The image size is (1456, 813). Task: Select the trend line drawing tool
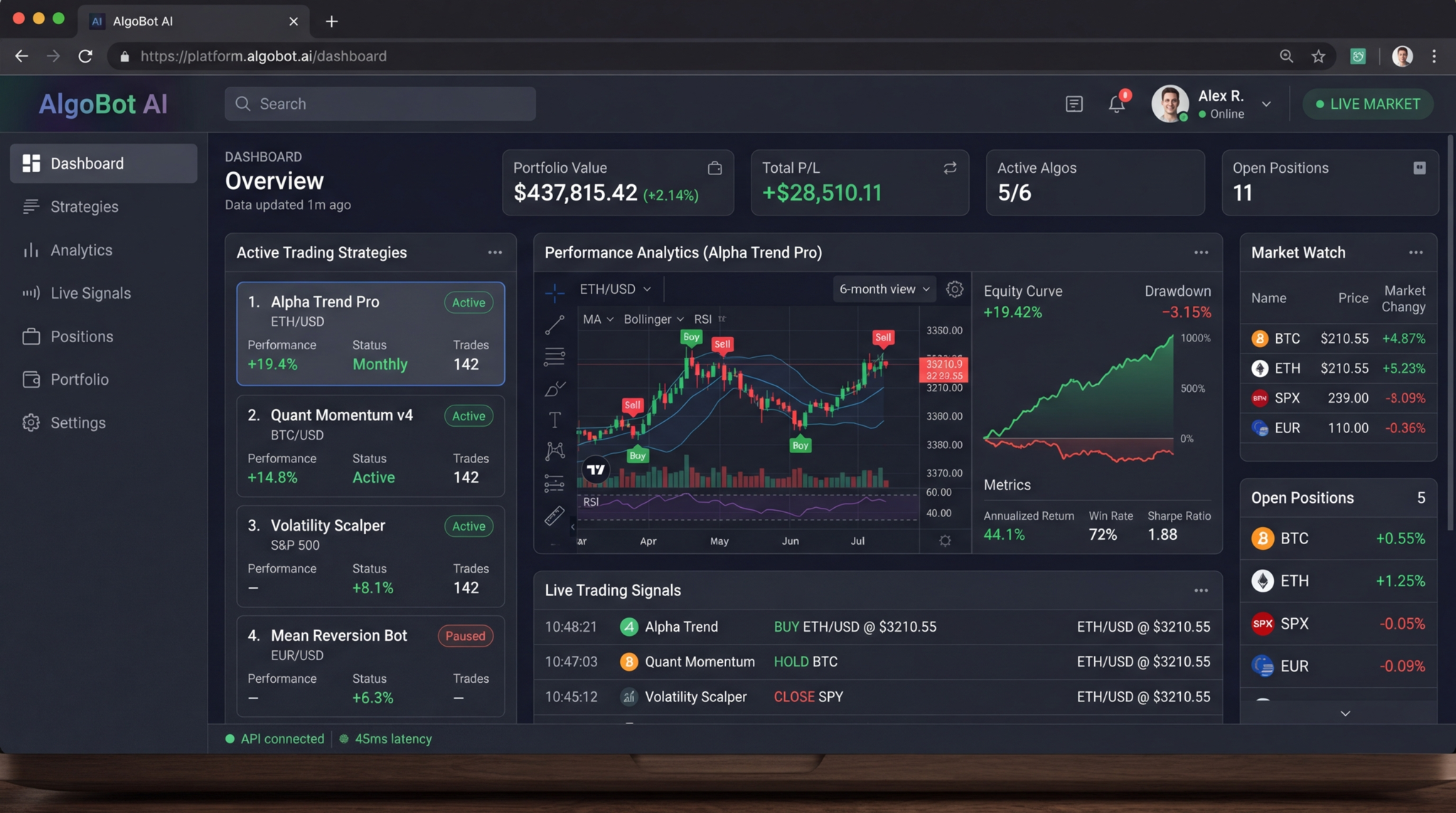click(555, 326)
